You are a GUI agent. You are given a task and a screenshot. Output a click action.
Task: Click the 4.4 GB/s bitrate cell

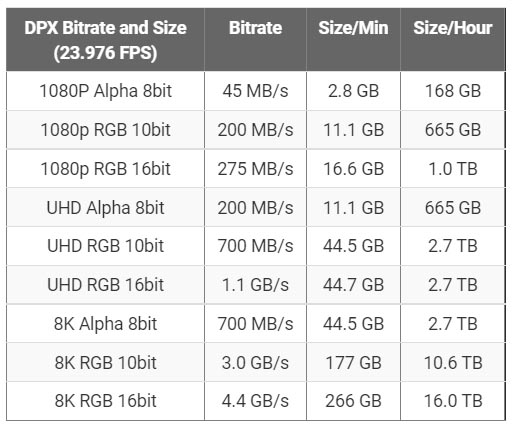(x=255, y=401)
